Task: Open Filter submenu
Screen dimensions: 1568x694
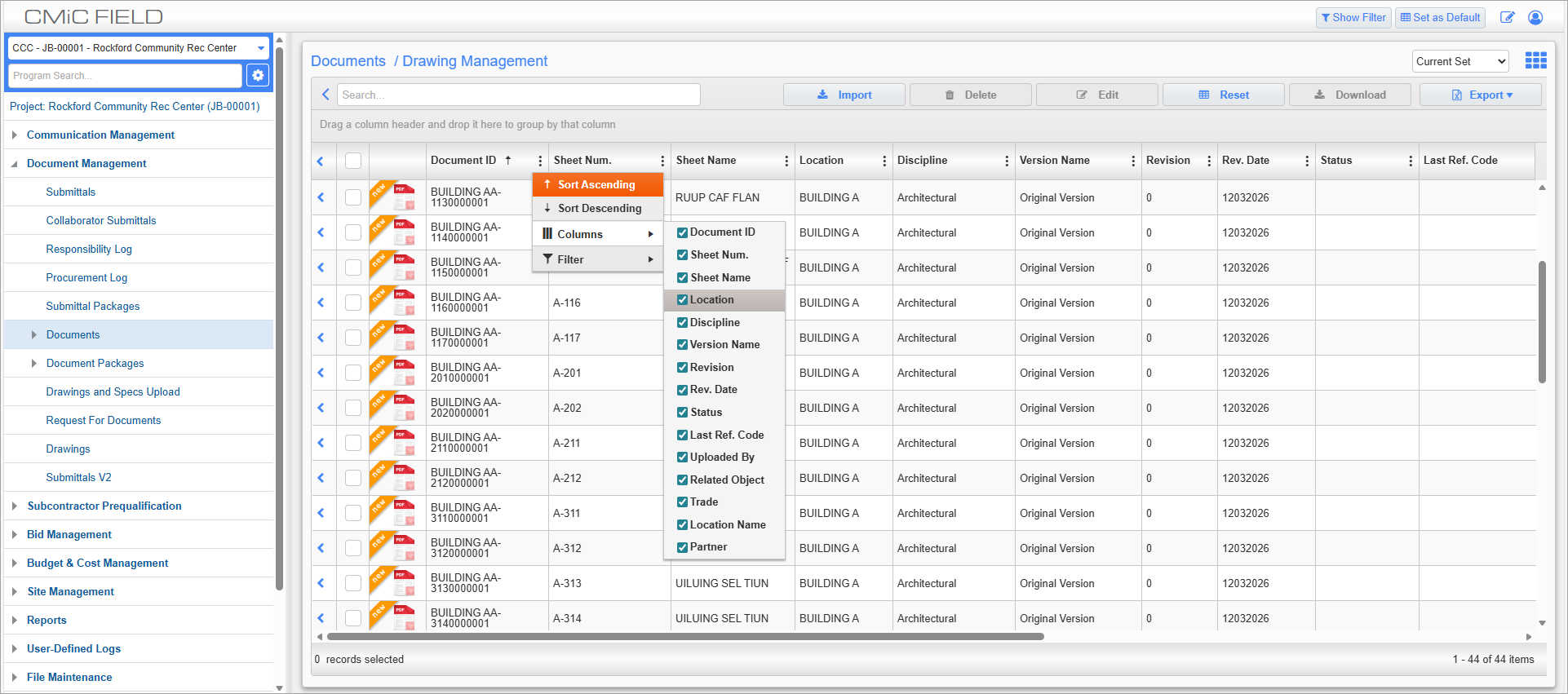Action: (x=598, y=259)
